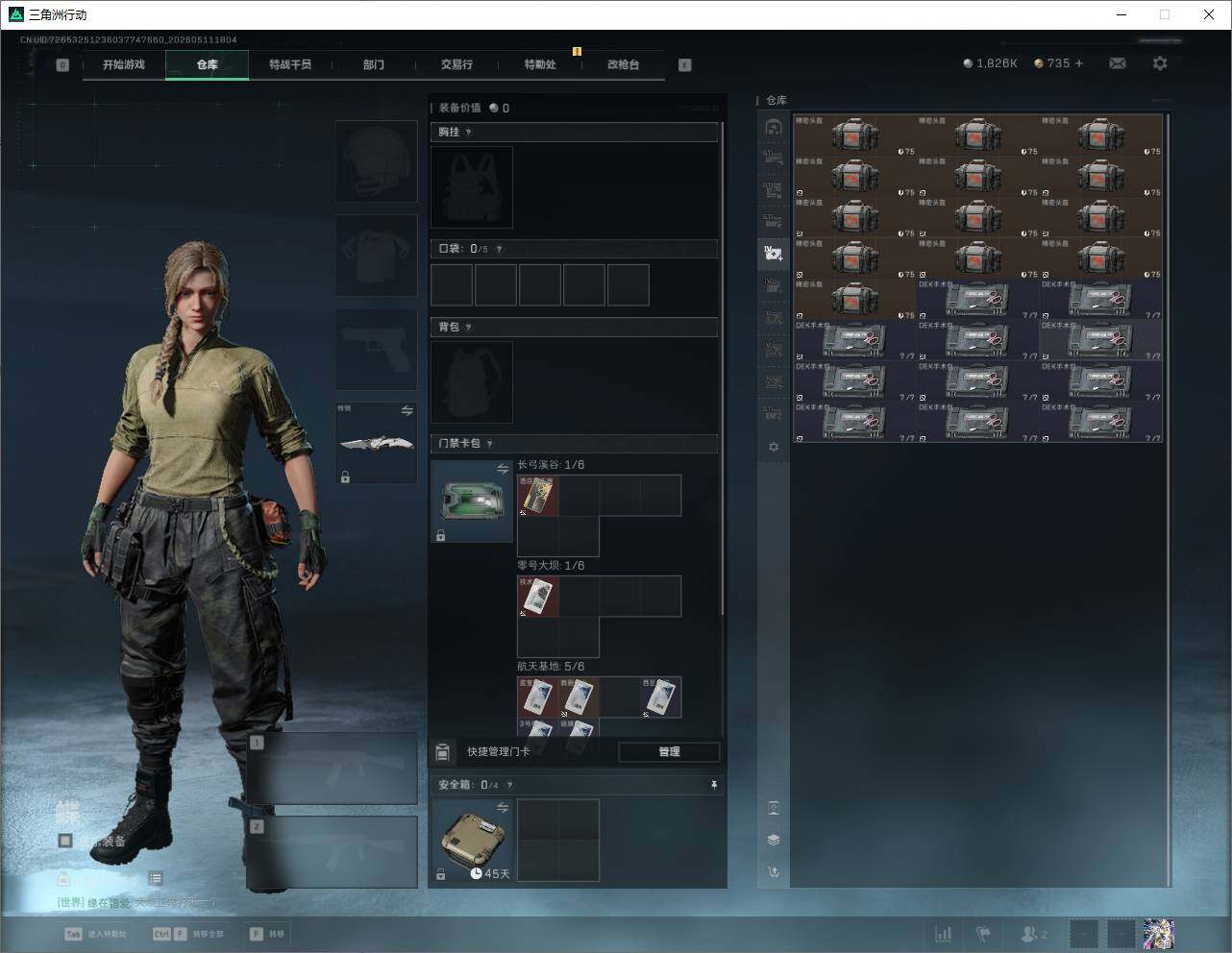This screenshot has height=953, width=1232.
Task: Click the 1,826K currency balance
Action: coord(990,63)
